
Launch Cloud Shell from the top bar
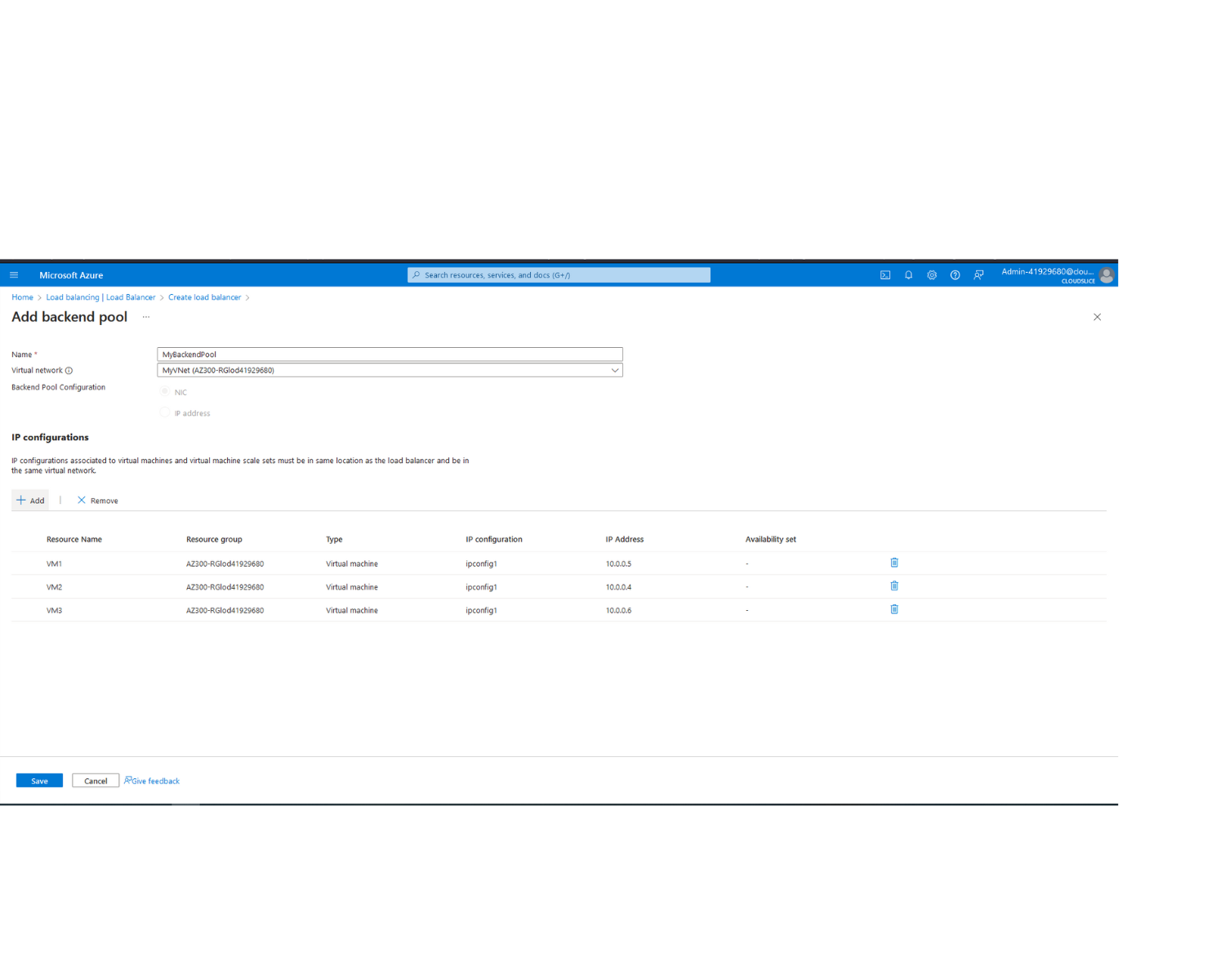point(885,275)
